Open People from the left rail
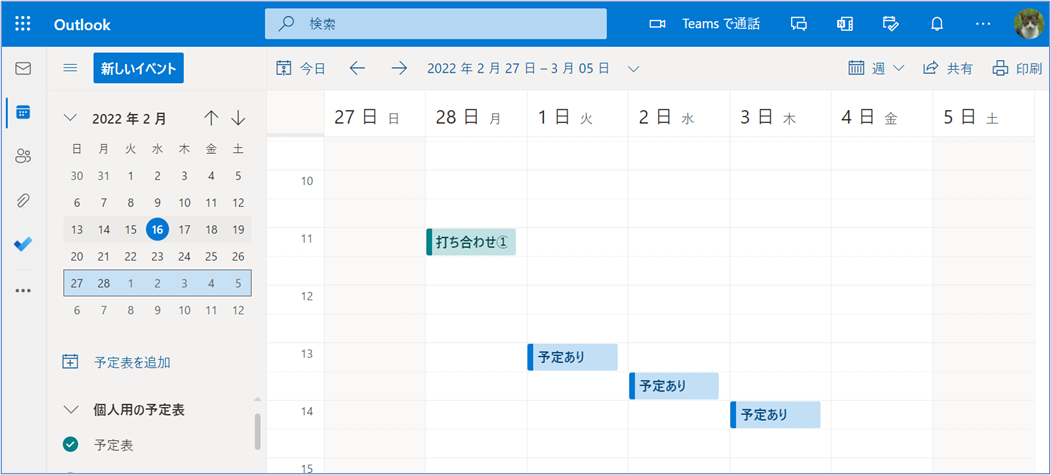 tap(23, 156)
